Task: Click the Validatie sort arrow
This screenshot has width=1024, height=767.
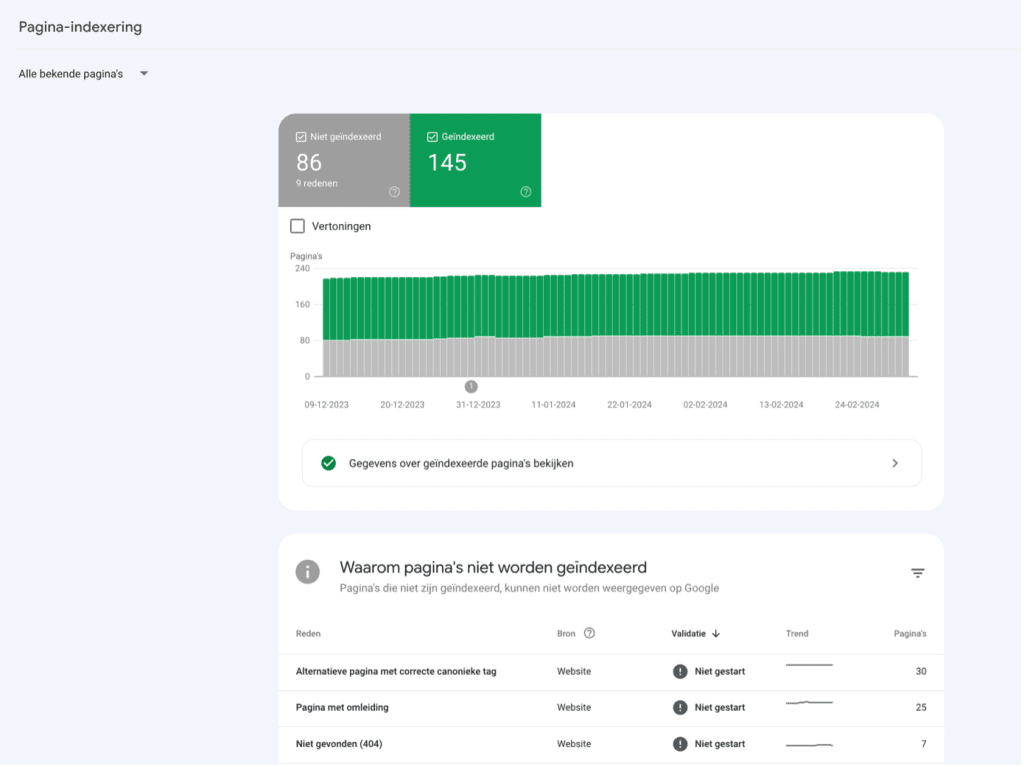Action: pyautogui.click(x=716, y=634)
